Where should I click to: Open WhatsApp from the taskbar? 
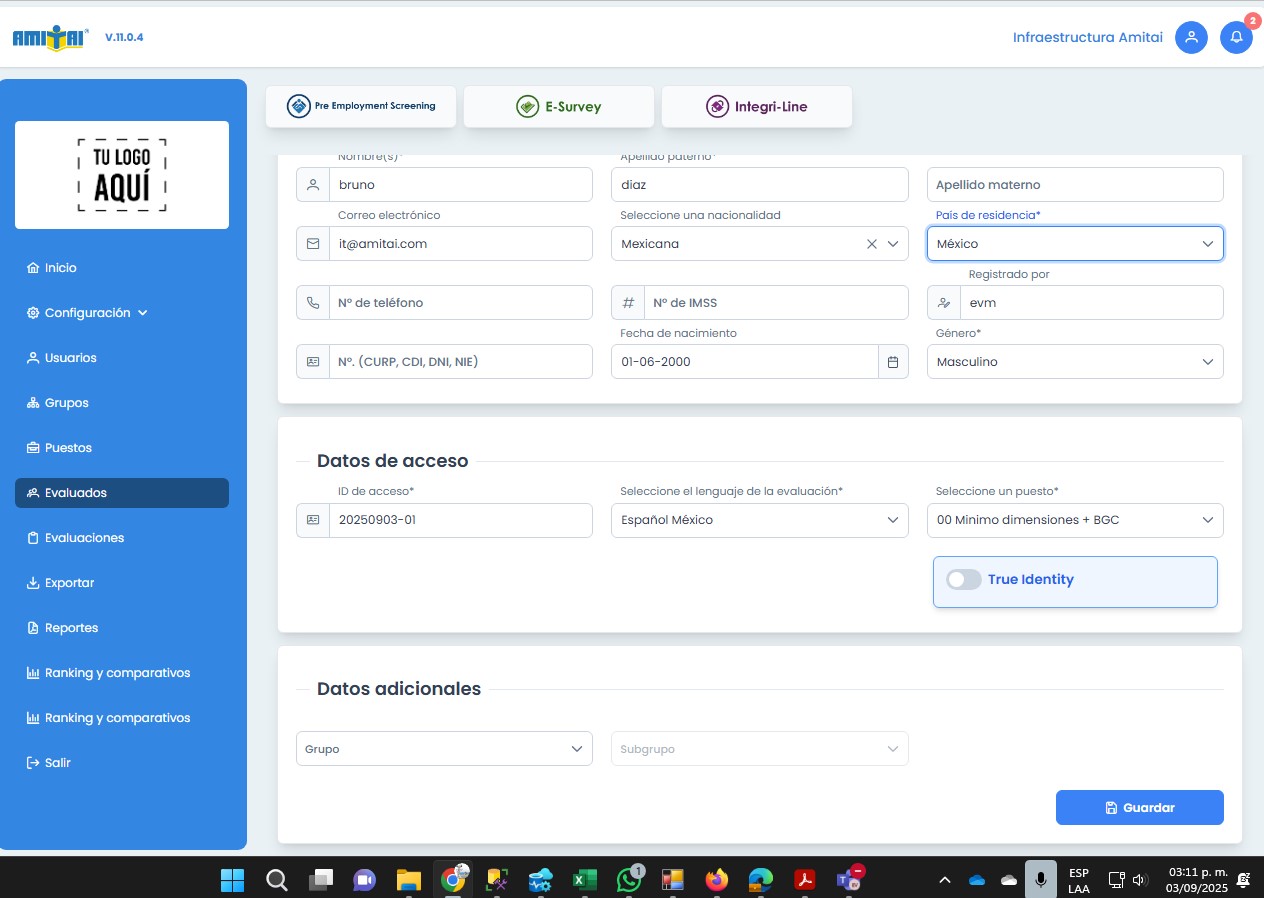click(628, 880)
